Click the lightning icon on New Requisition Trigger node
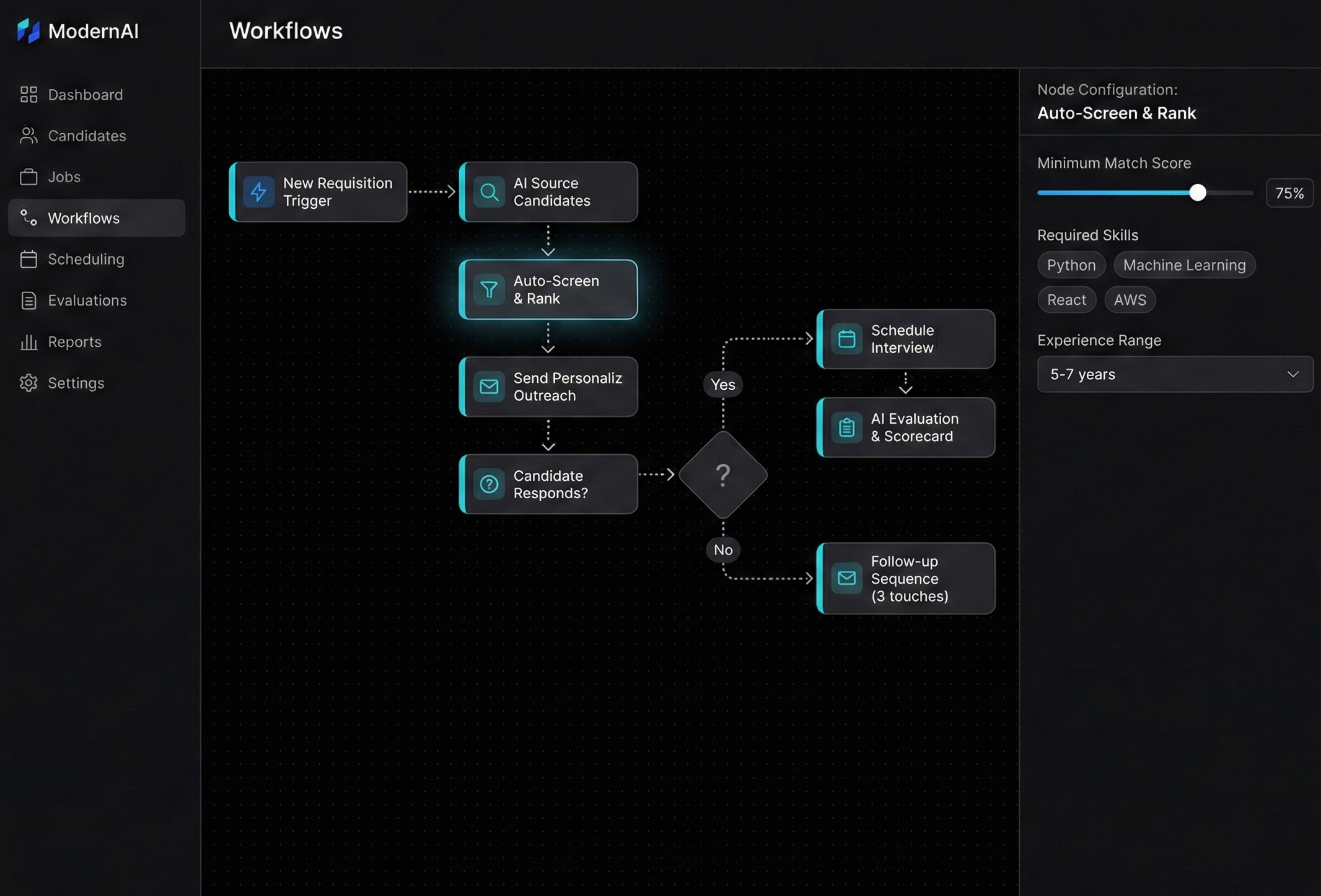 [258, 191]
